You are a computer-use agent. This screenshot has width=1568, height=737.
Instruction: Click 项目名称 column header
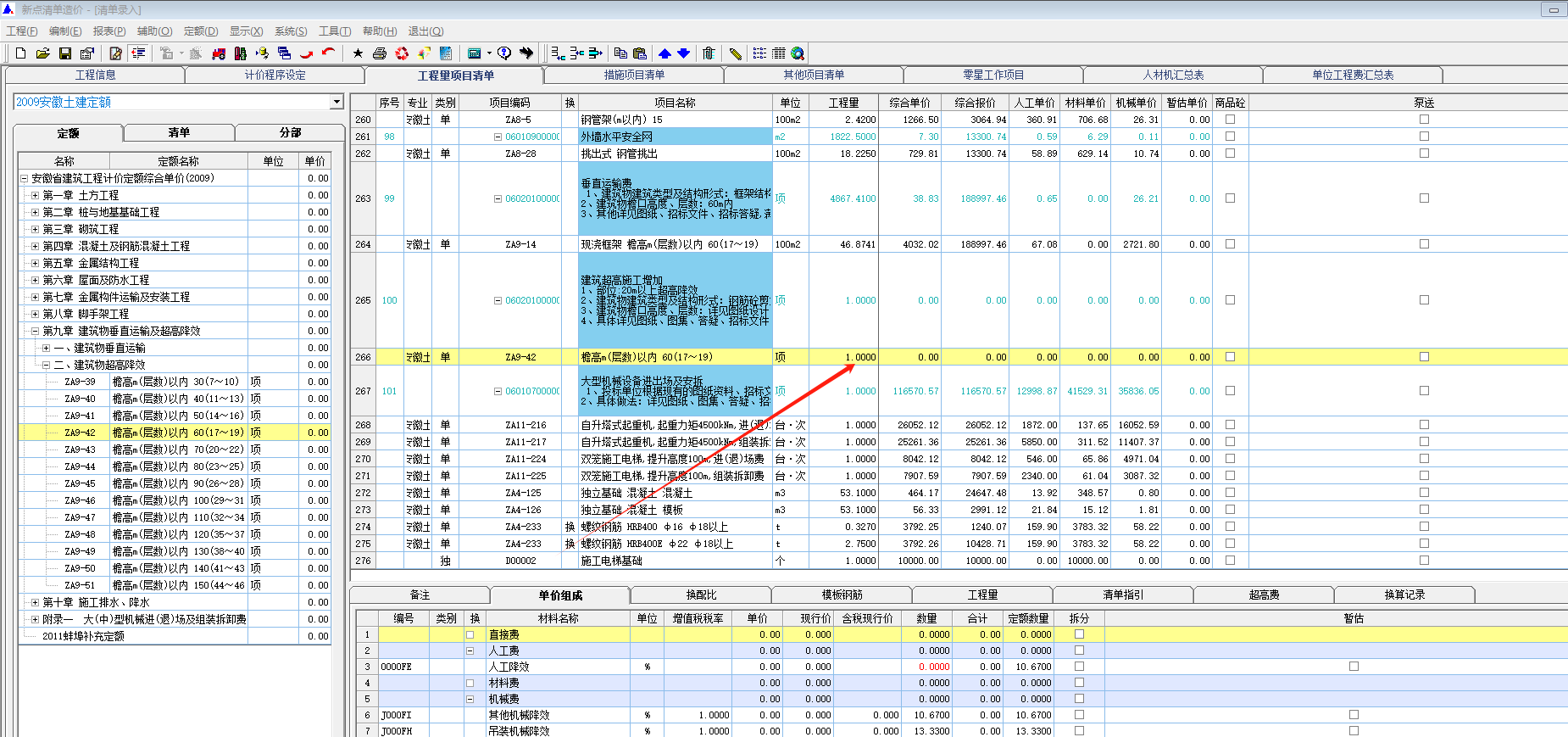pyautogui.click(x=675, y=103)
